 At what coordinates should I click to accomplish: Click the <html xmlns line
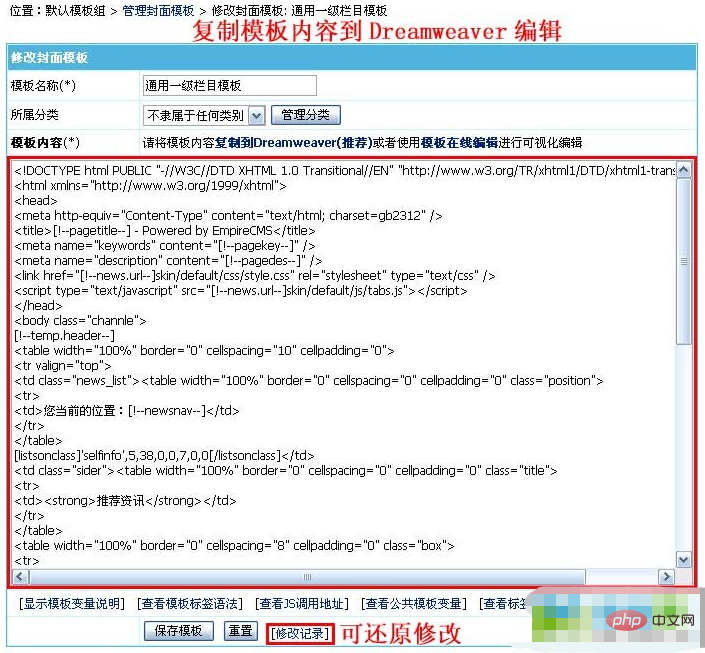pos(150,185)
